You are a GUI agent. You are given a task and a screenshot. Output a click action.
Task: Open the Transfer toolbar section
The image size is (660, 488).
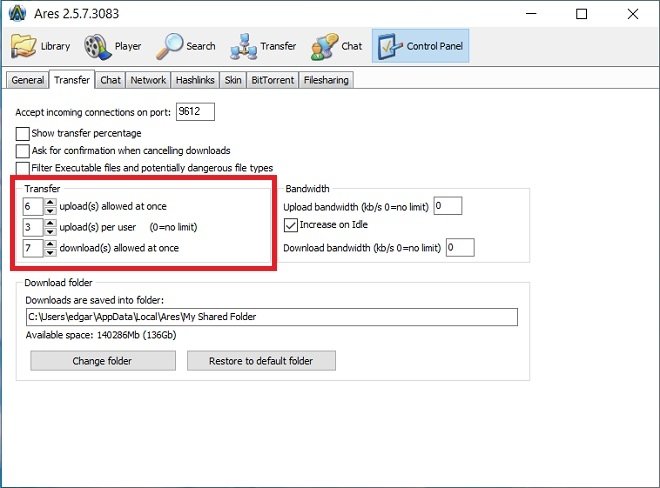coord(263,46)
